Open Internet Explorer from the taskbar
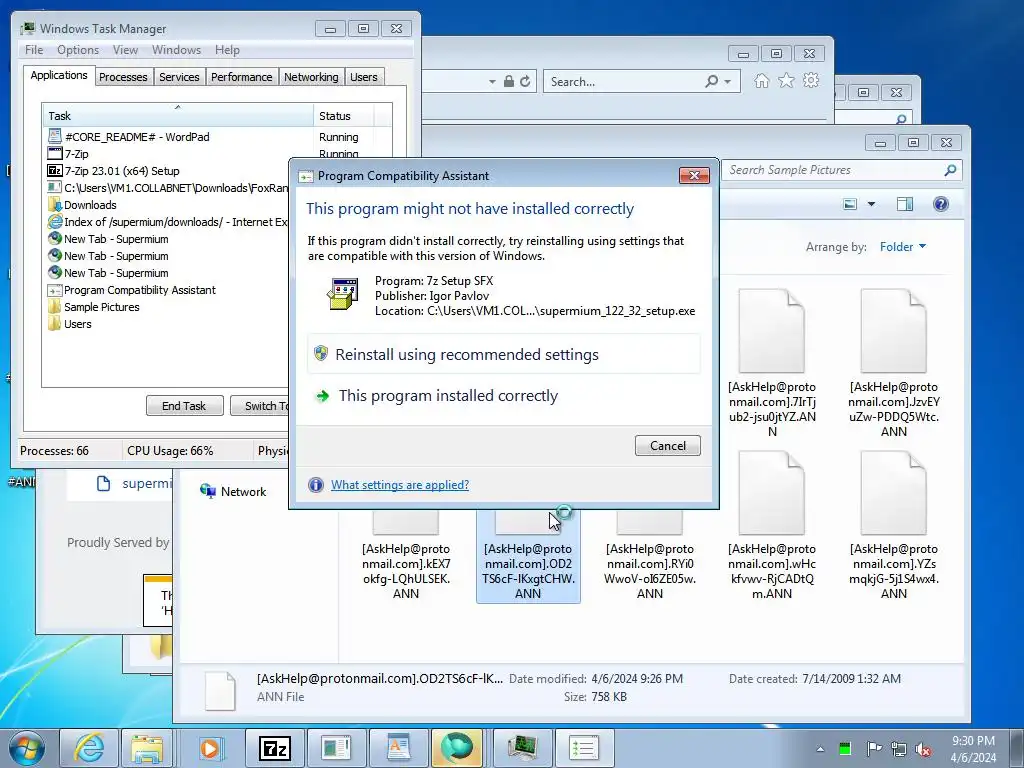 tap(89, 748)
